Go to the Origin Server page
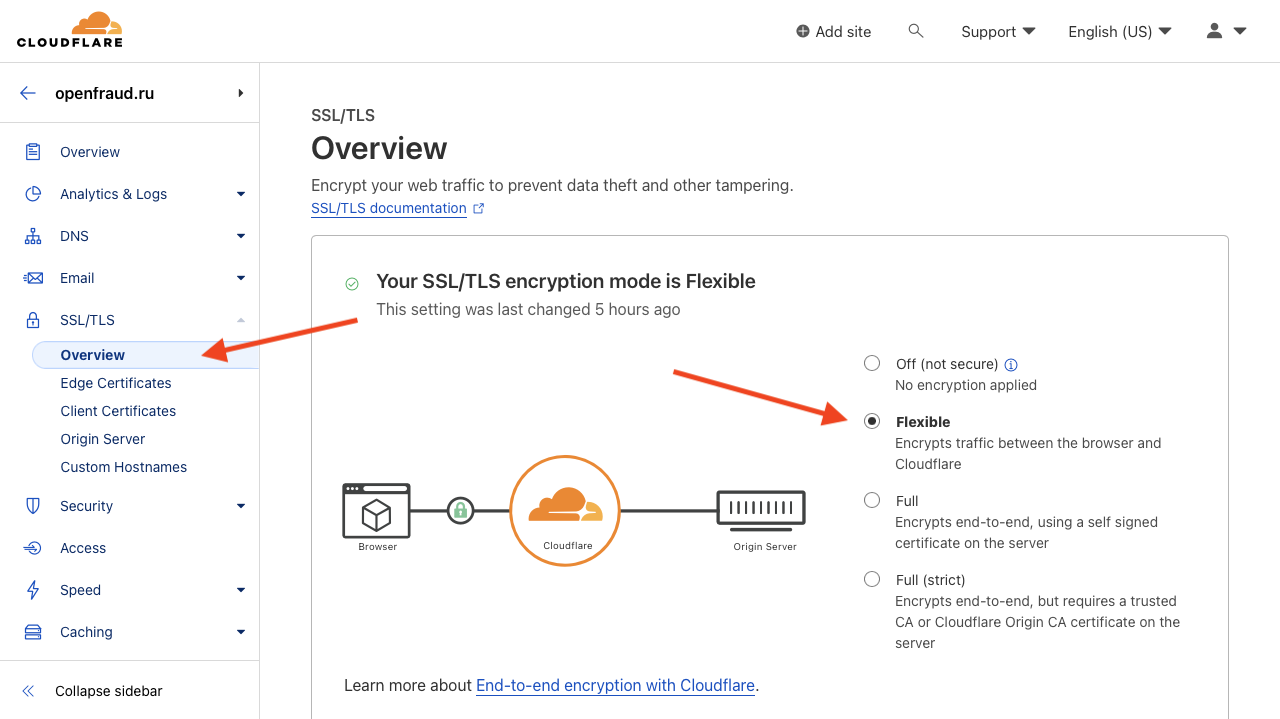1280x719 pixels. [103, 439]
